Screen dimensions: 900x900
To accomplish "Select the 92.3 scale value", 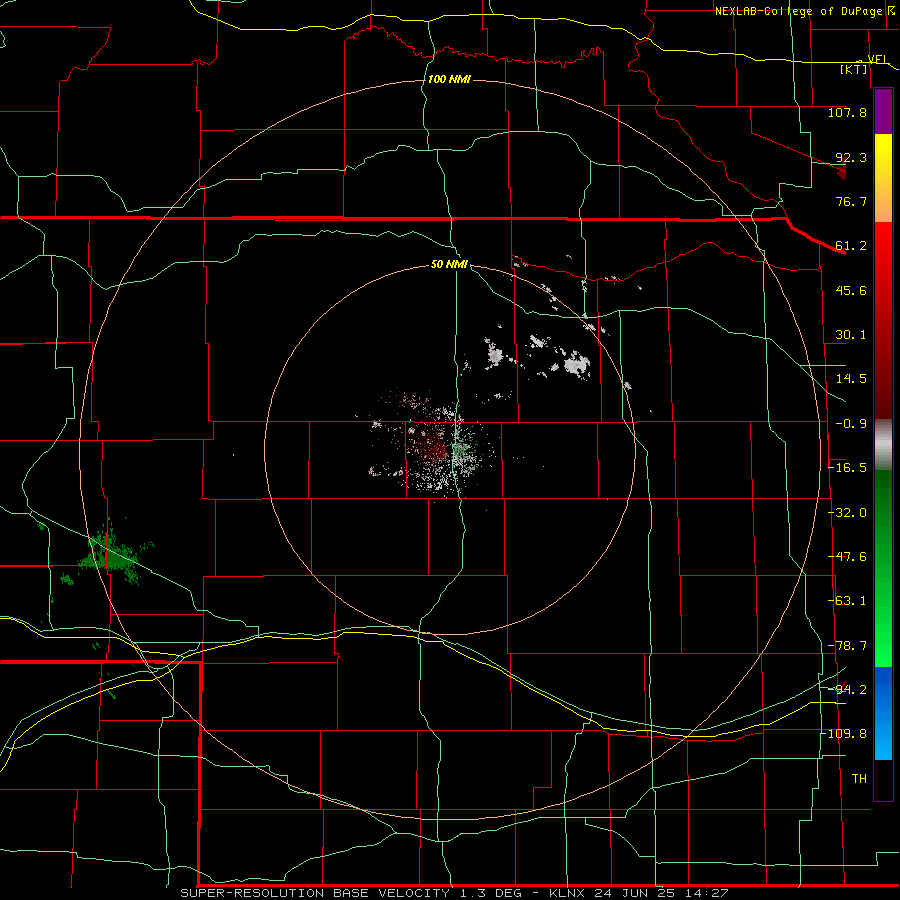I will [851, 157].
